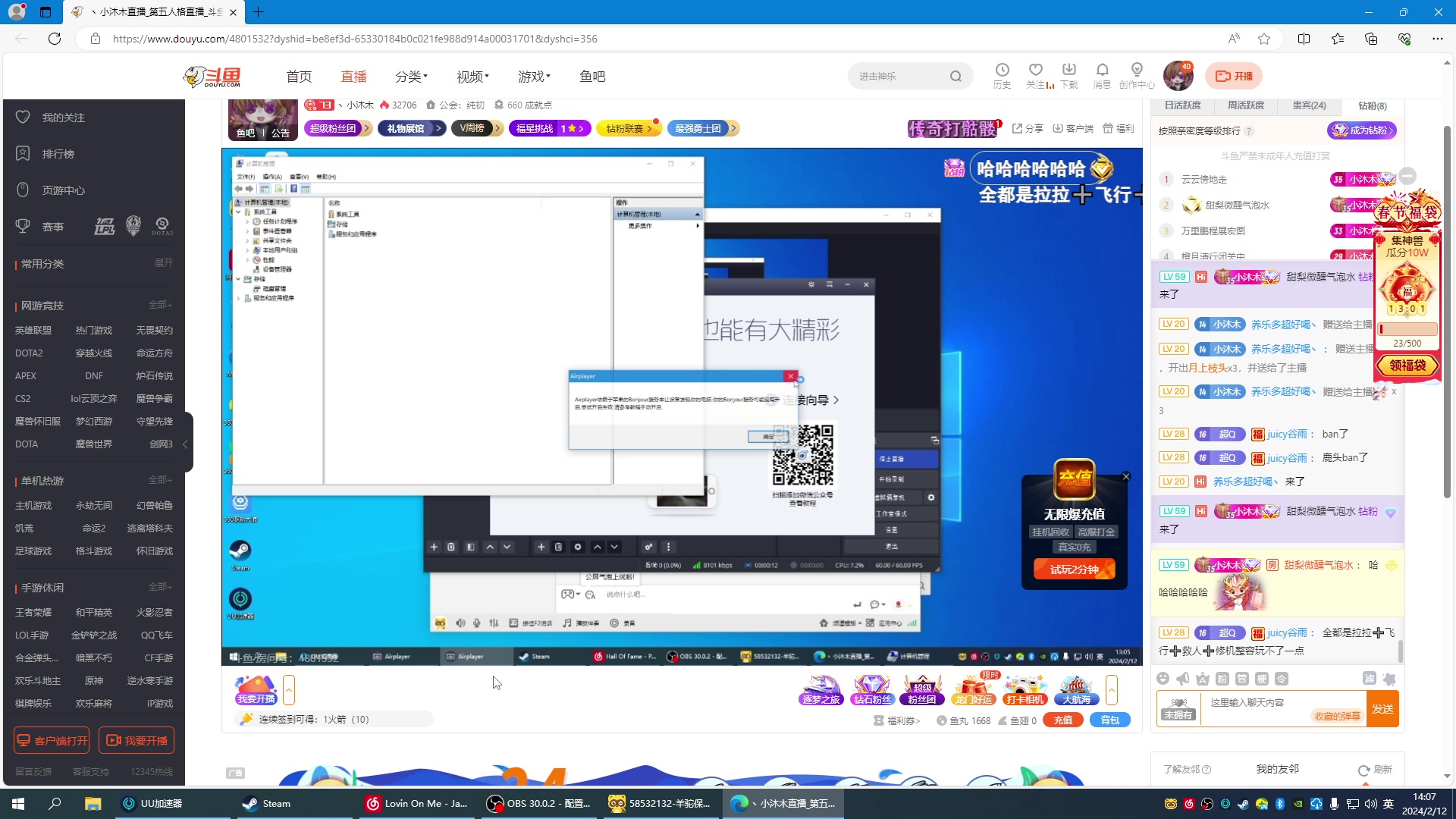Open the 消息 bell notifications icon
Screen dimensions: 1456x819
(1102, 75)
